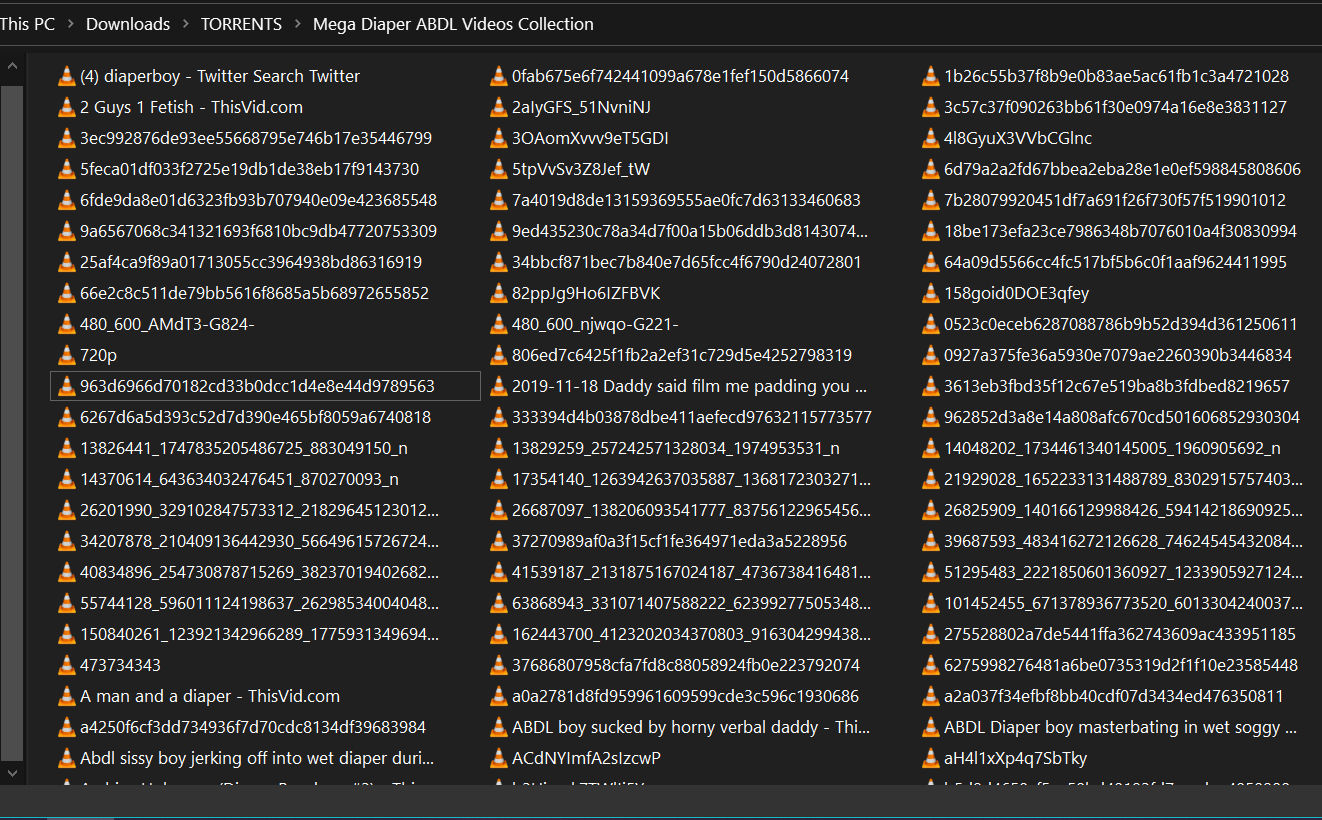Select file 3c57c37f090263bb61f30e0974a16e8e3831127

(x=1115, y=107)
